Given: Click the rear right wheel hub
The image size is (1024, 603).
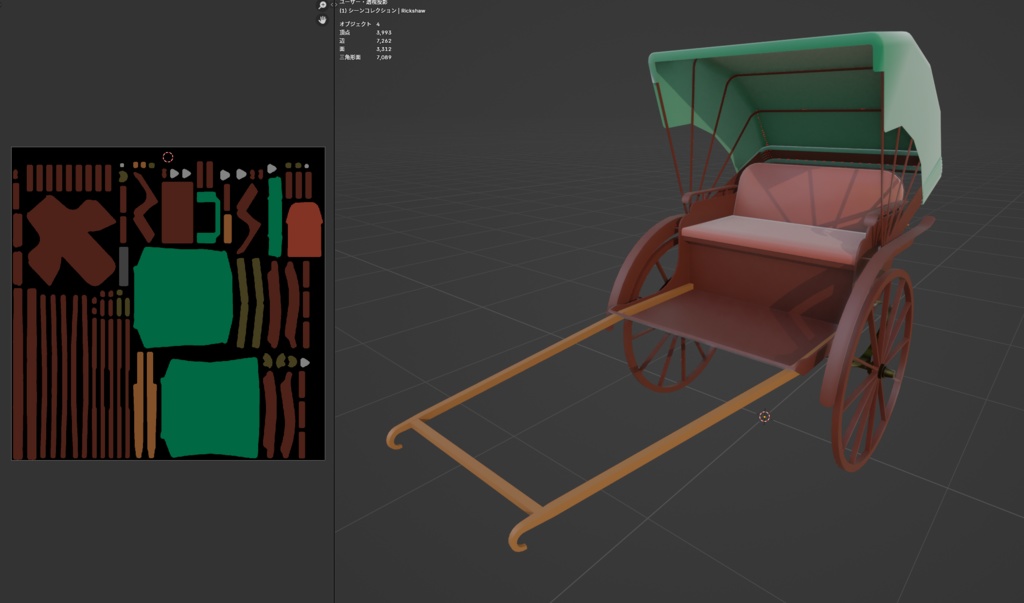Looking at the screenshot, I should [x=880, y=370].
